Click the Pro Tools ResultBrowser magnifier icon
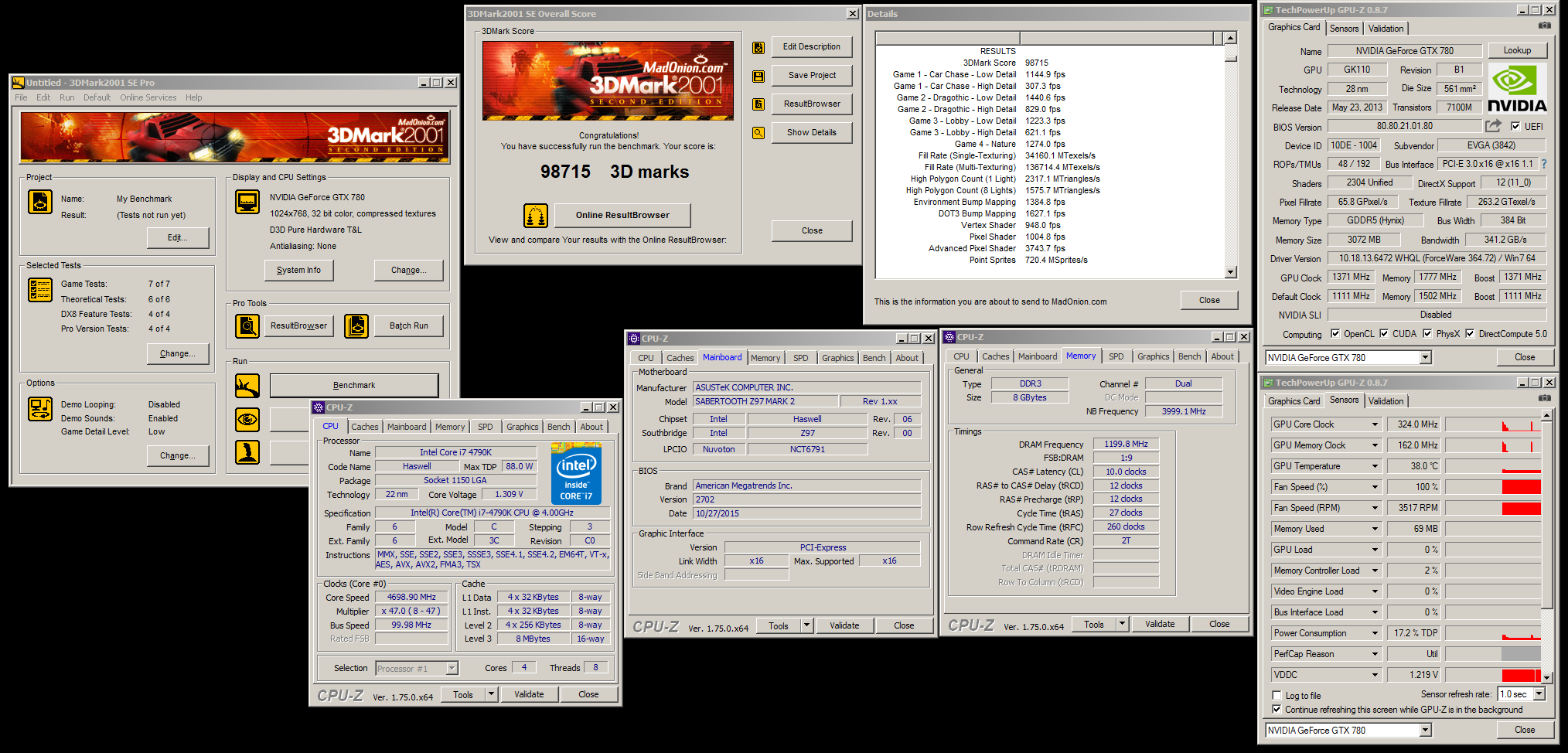Image resolution: width=1568 pixels, height=753 pixels. tap(247, 326)
